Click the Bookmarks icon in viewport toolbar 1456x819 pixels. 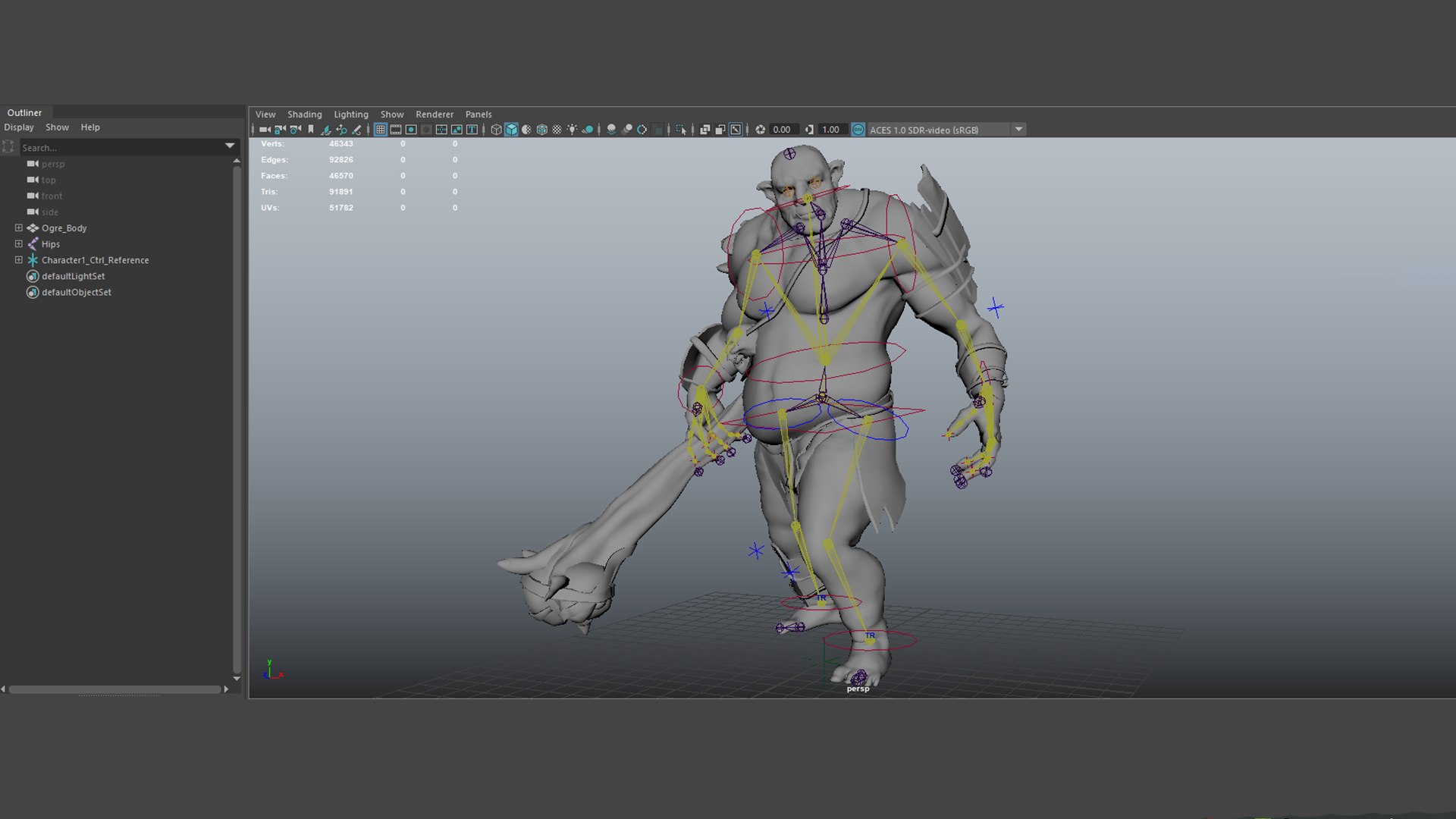(311, 130)
